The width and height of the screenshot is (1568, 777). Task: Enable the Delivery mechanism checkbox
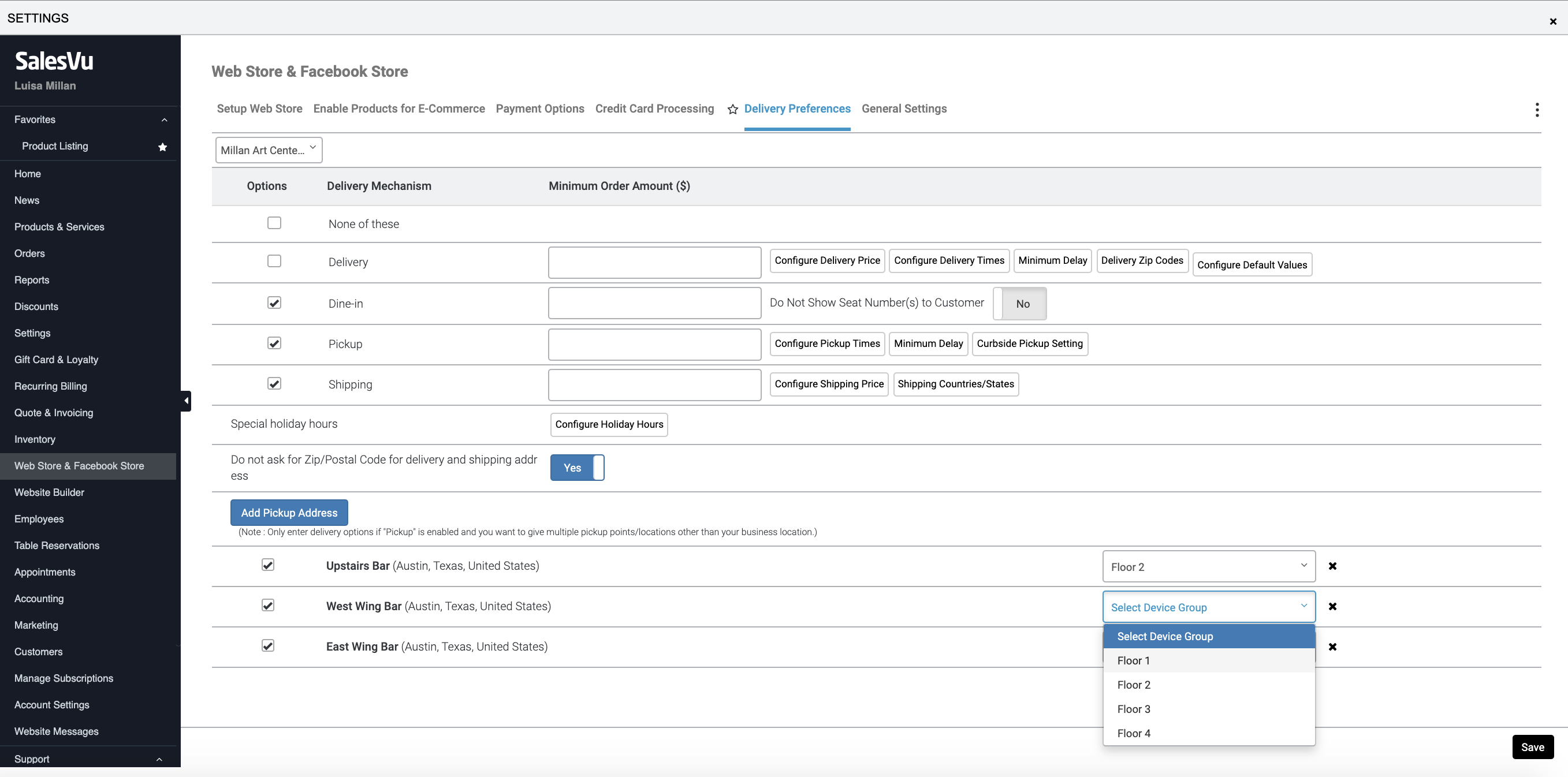(274, 261)
